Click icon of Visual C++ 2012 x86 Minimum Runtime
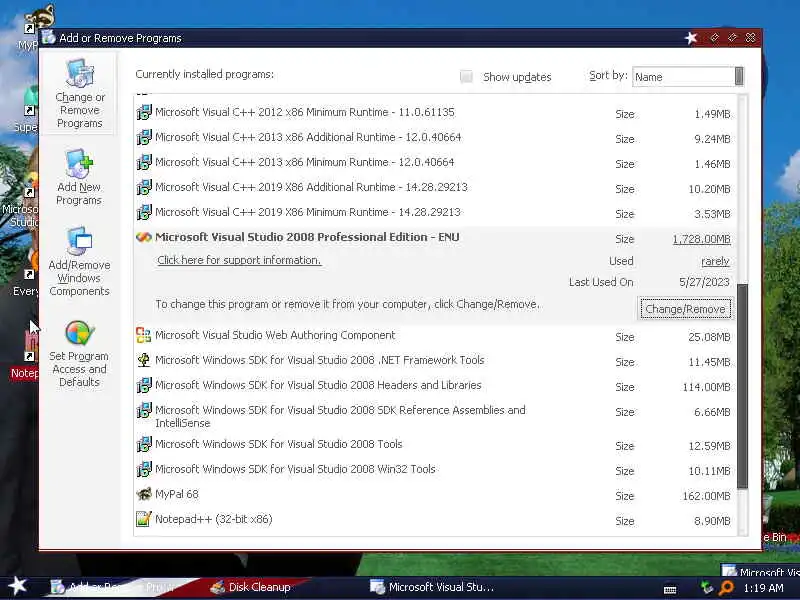800x600 pixels. 144,112
